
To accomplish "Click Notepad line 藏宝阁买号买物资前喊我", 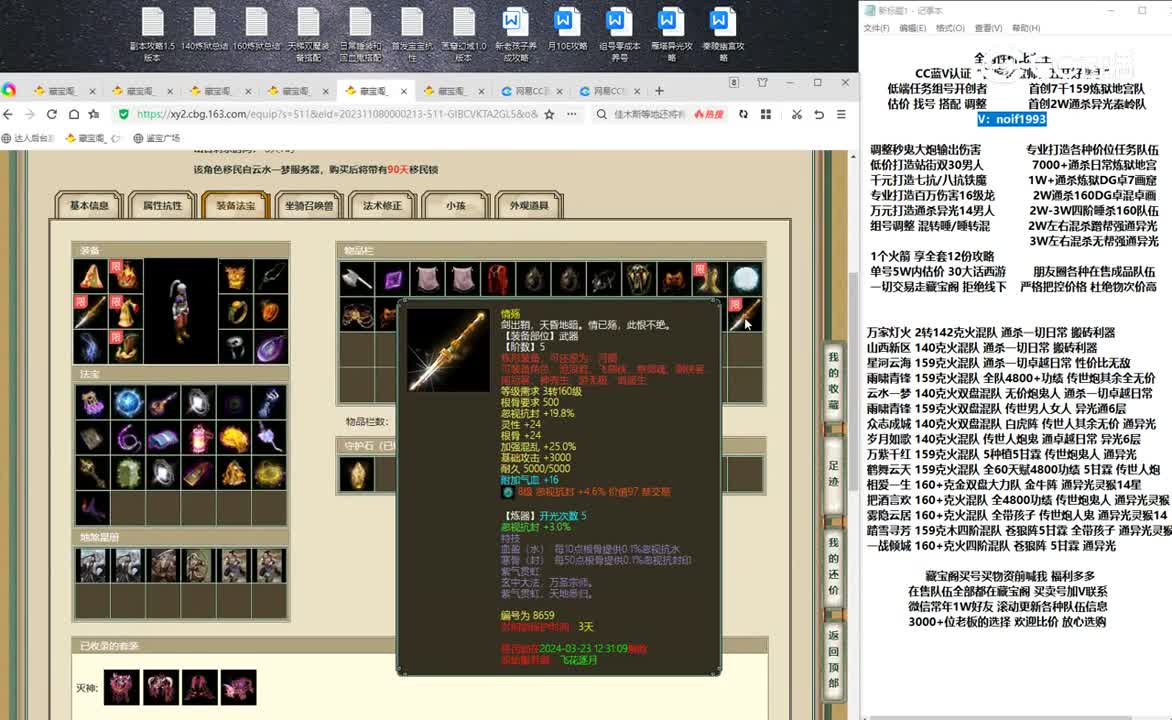I will pos(1010,576).
